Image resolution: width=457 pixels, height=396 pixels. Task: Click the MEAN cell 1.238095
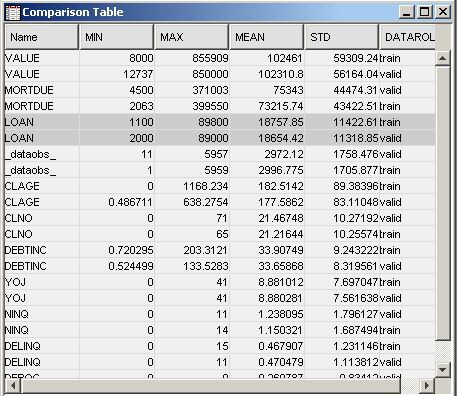pos(267,314)
